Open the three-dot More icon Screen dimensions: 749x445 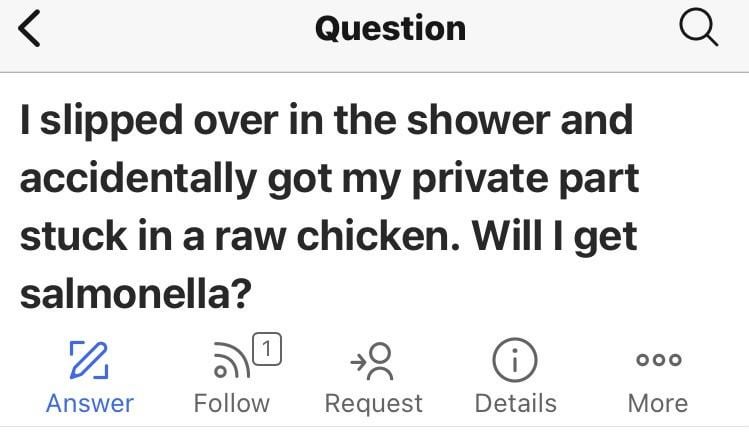(657, 360)
